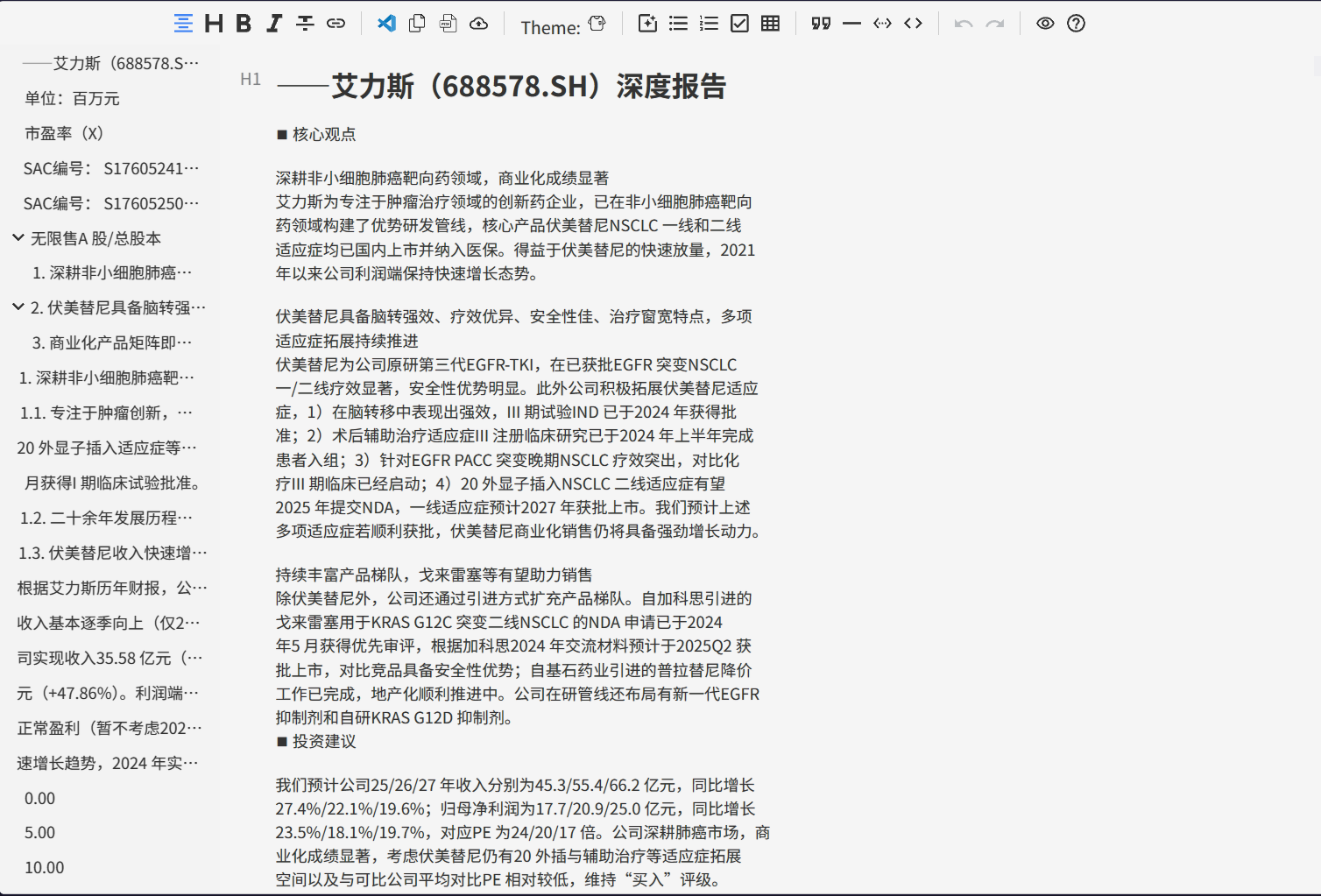Open the help dialog
The height and width of the screenshot is (896, 1321).
tap(1076, 24)
